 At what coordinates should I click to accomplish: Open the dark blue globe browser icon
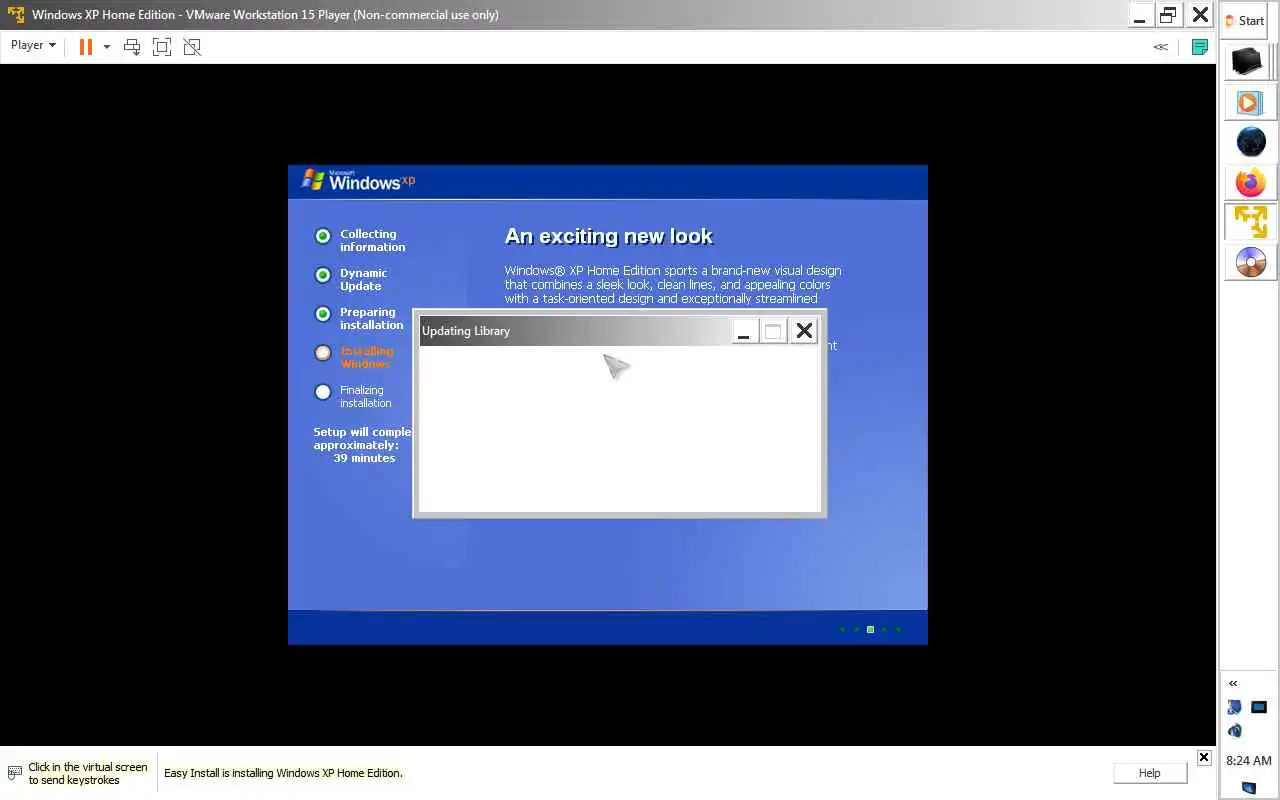(1251, 142)
